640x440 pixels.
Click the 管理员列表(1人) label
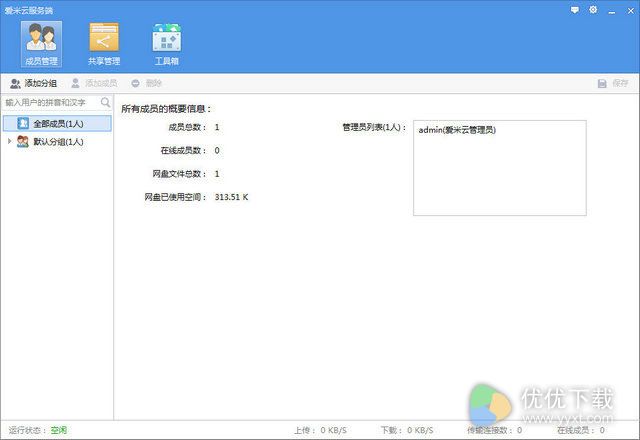[x=374, y=127]
